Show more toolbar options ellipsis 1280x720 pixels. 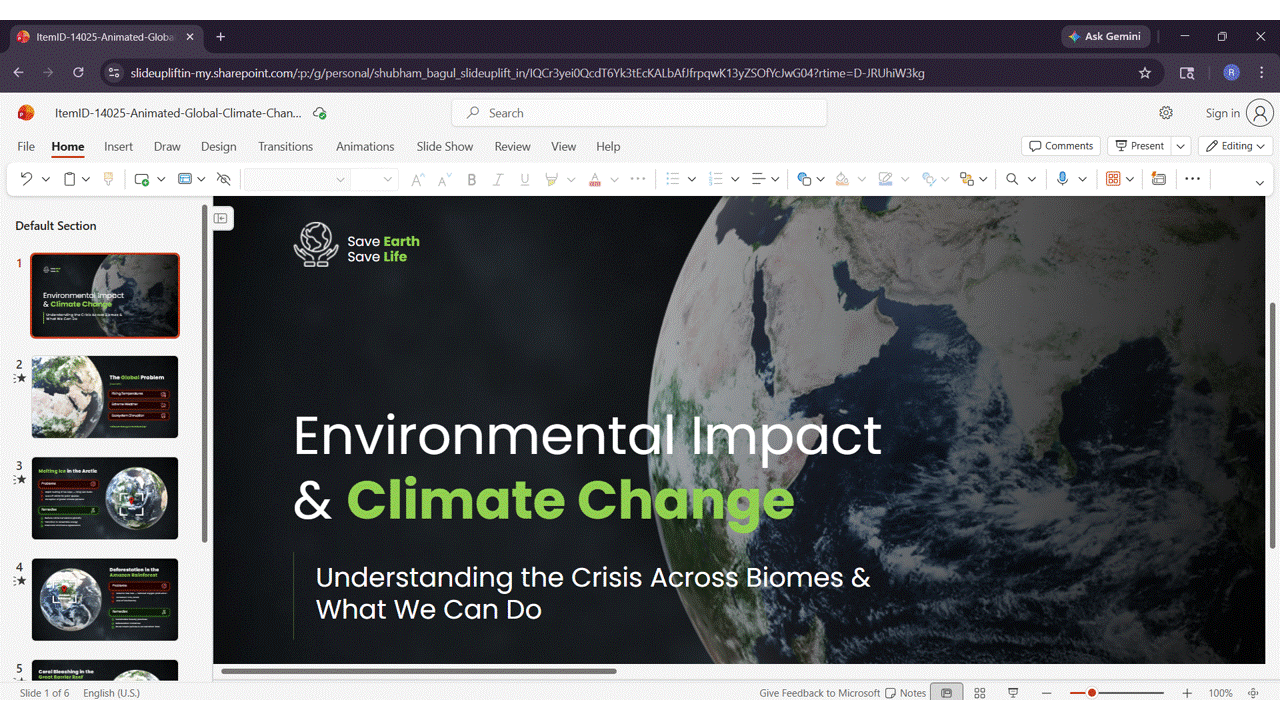coord(1192,179)
